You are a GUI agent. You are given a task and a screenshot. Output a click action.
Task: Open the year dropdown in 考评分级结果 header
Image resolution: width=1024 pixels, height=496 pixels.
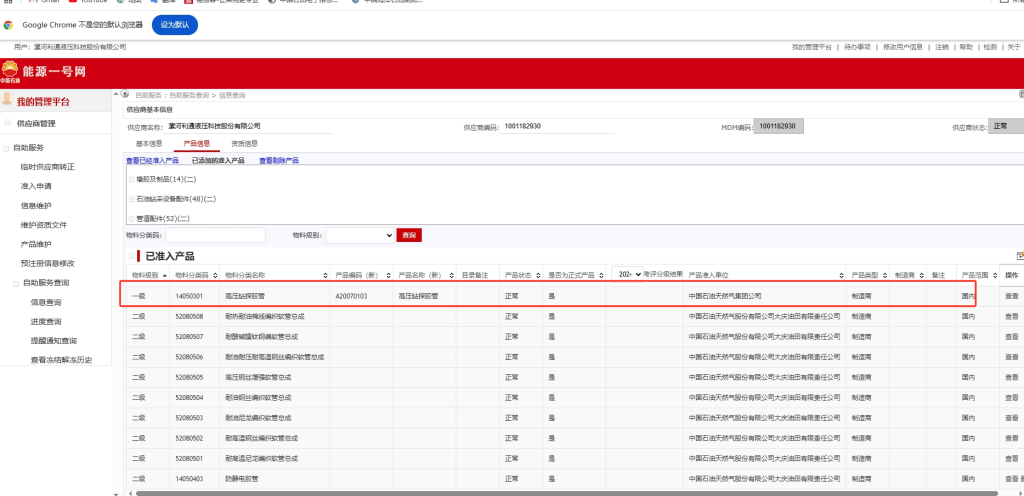[x=629, y=274]
